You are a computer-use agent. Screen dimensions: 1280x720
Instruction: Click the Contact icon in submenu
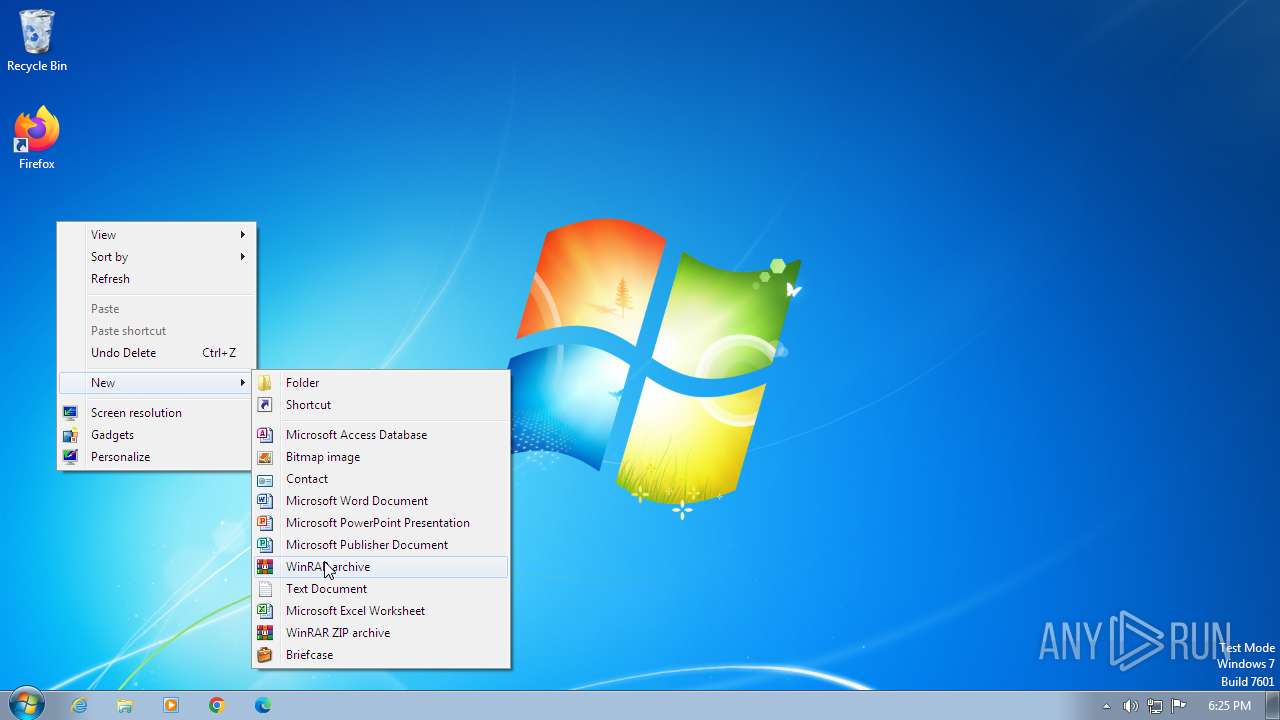(x=265, y=479)
